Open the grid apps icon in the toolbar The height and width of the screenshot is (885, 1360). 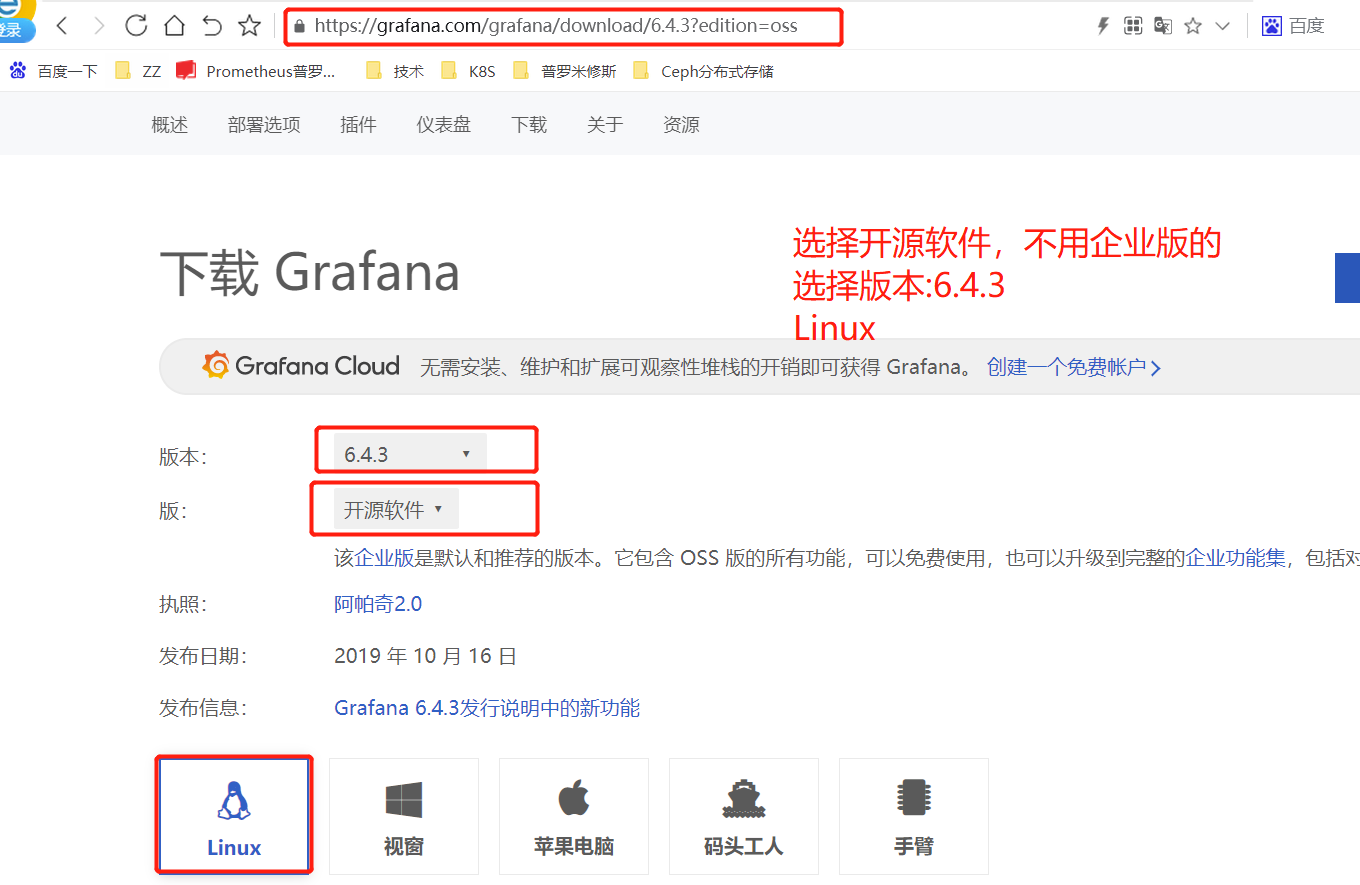(1133, 26)
